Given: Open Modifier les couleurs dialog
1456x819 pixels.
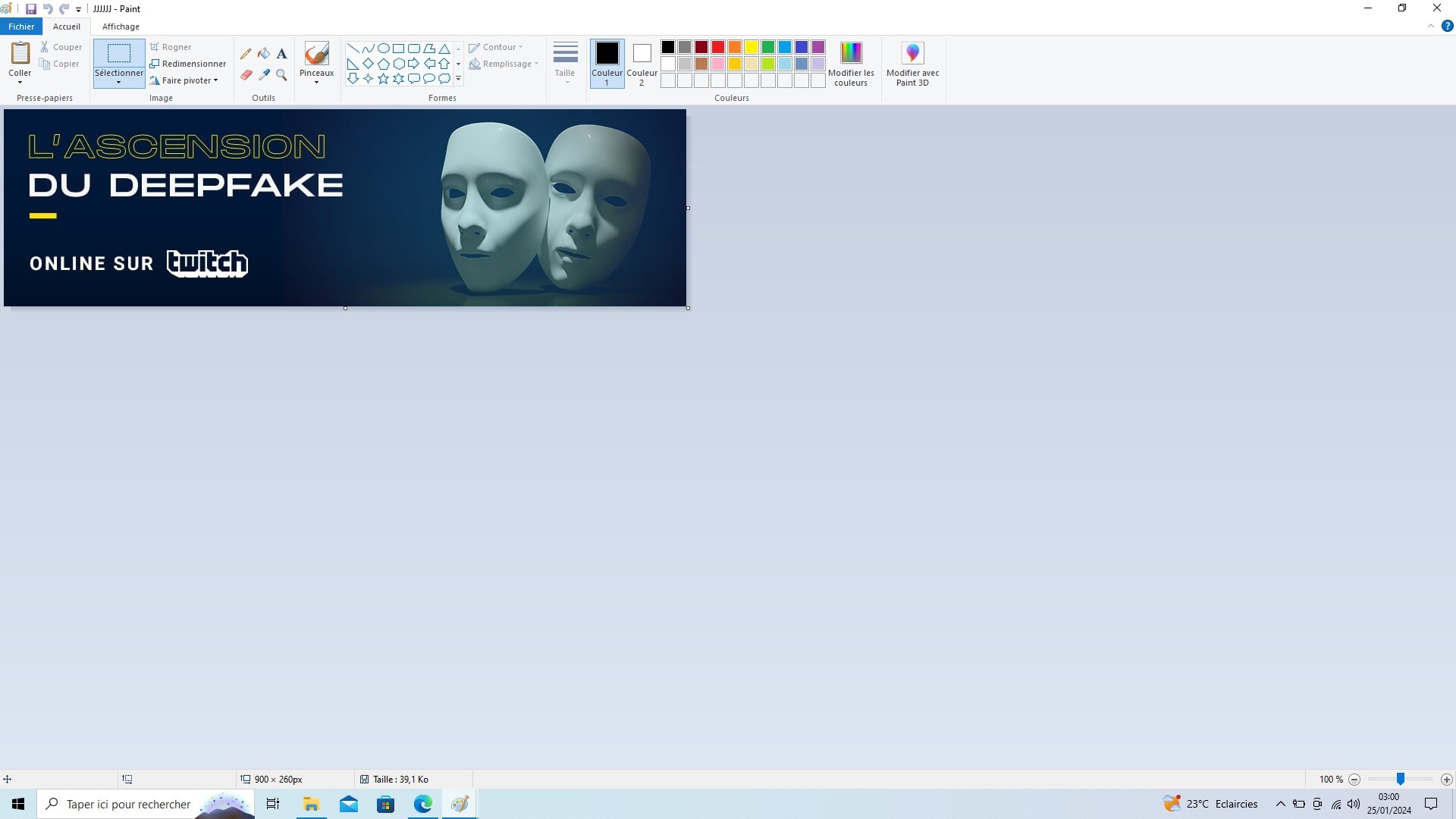Looking at the screenshot, I should (851, 64).
